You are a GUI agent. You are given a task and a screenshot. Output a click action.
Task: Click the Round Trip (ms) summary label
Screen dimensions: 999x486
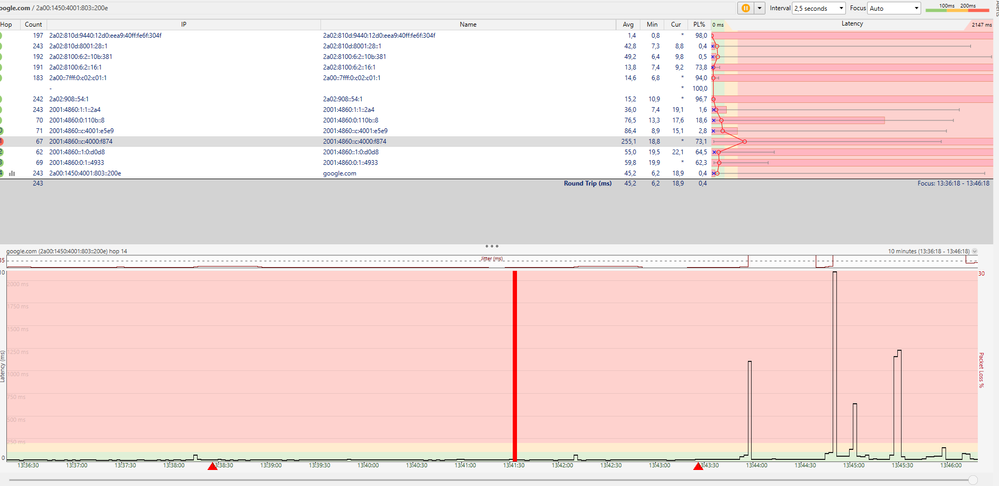pos(587,183)
